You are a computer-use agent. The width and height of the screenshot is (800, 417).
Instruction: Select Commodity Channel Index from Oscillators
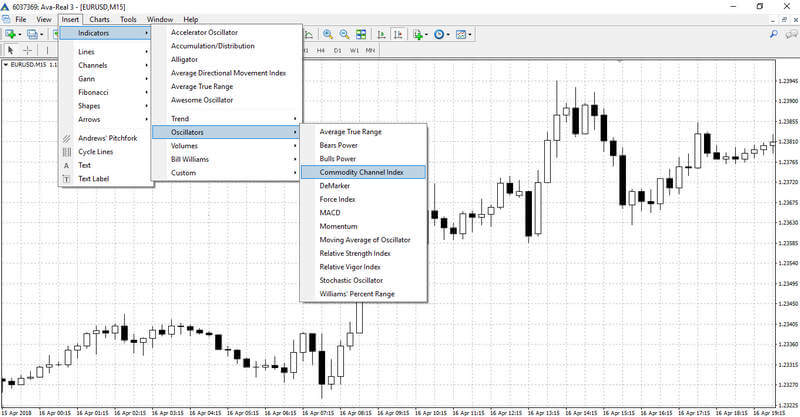pos(363,172)
